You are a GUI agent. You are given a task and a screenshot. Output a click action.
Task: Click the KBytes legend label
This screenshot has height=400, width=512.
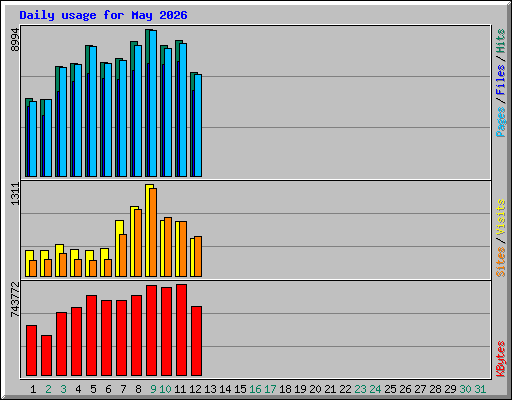click(501, 359)
